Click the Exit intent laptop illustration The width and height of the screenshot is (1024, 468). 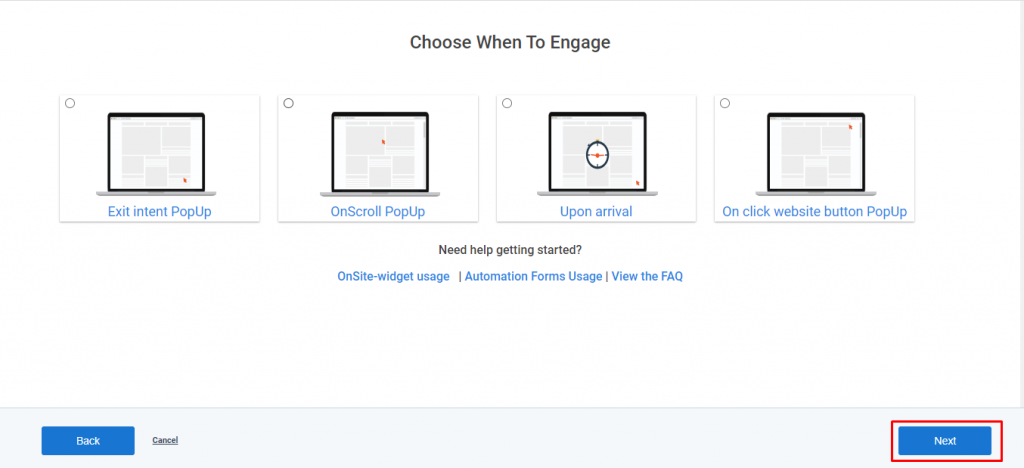[x=156, y=154]
